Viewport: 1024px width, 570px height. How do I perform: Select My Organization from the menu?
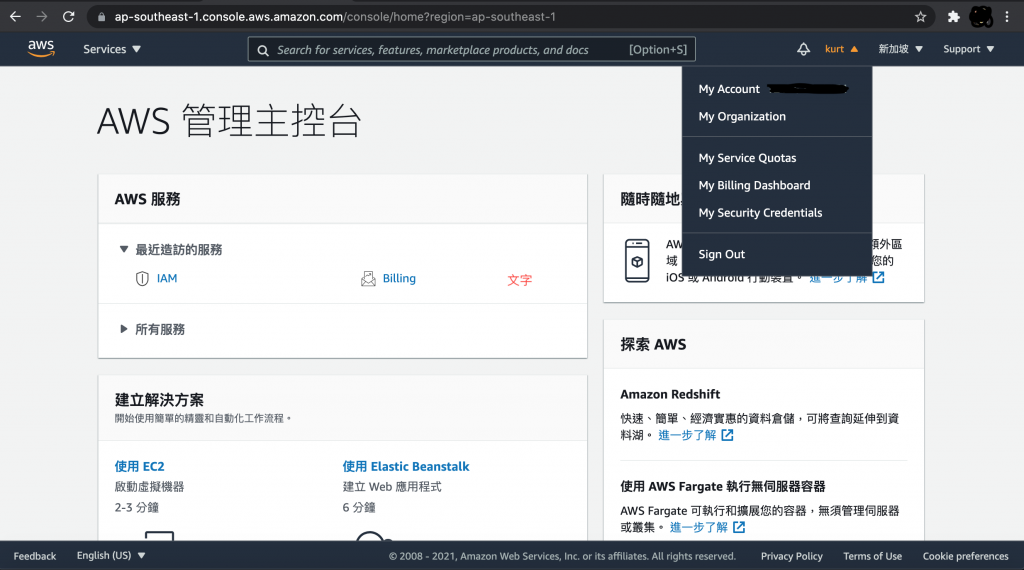pyautogui.click(x=742, y=116)
